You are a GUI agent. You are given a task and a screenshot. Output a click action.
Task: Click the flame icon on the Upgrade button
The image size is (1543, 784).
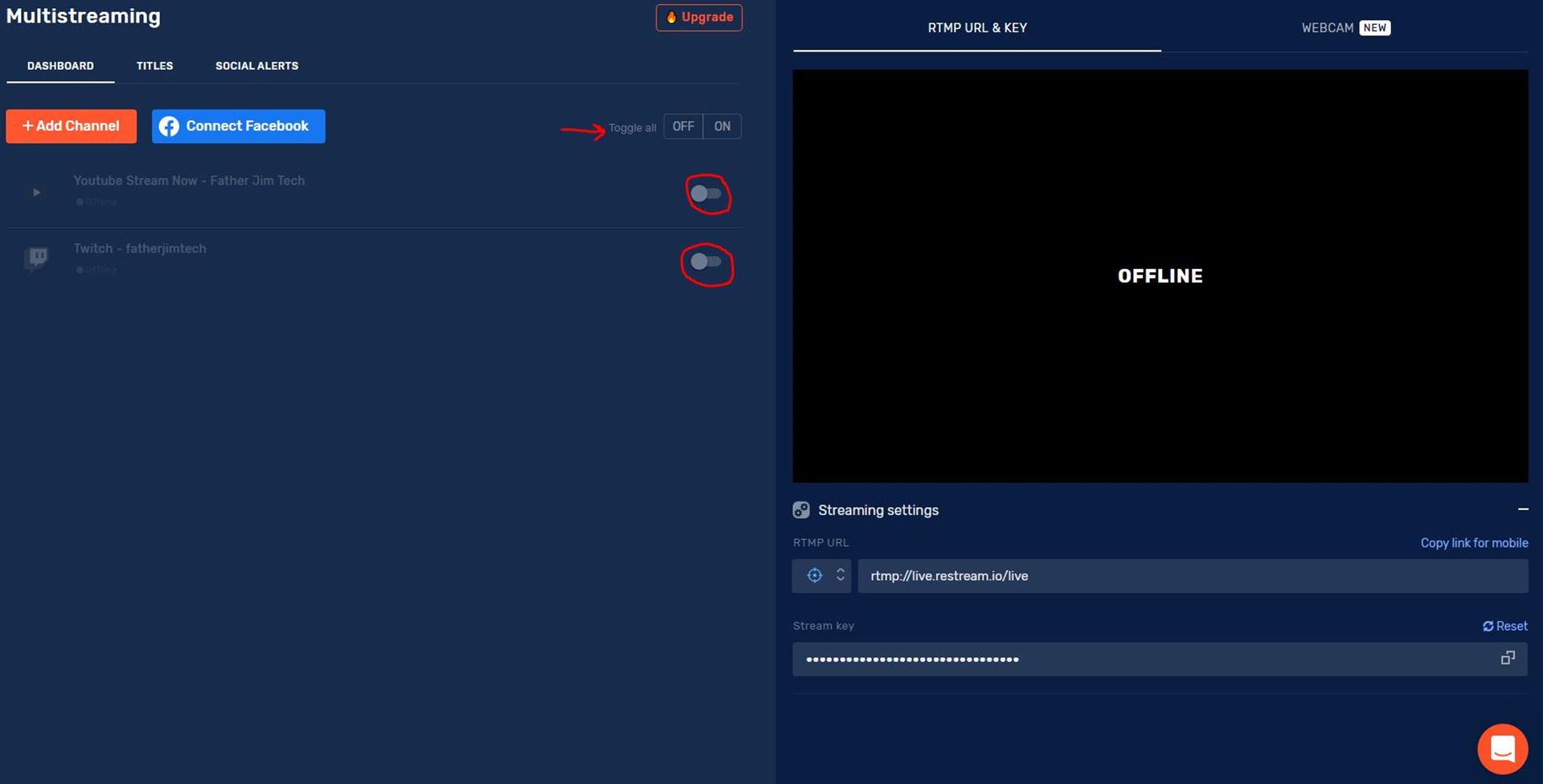pos(671,18)
